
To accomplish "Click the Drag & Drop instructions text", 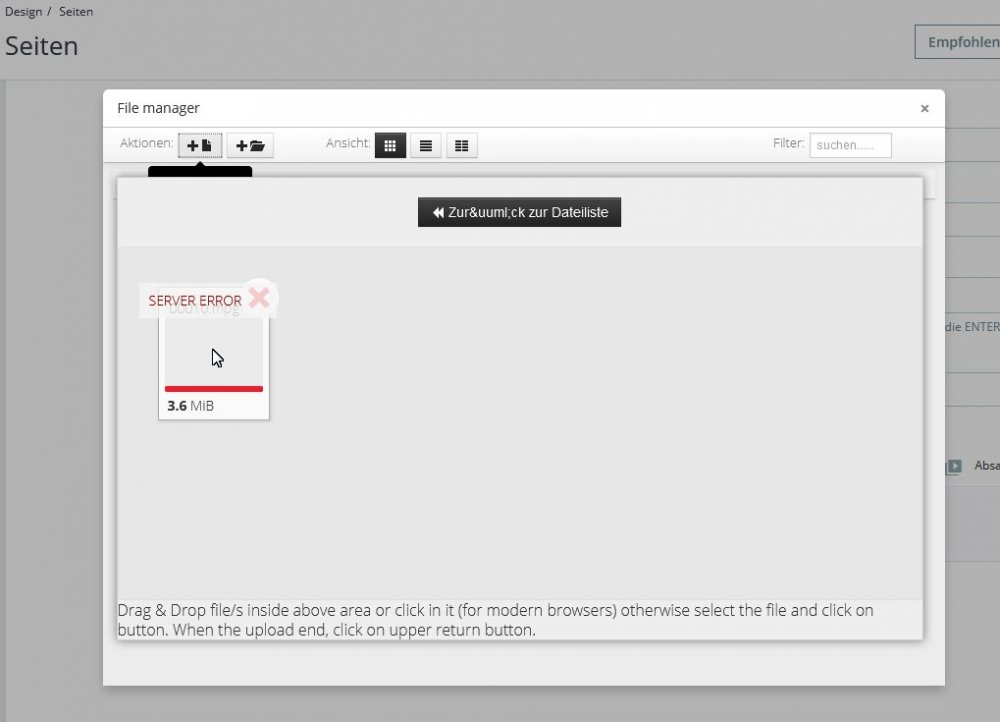I will click(496, 620).
